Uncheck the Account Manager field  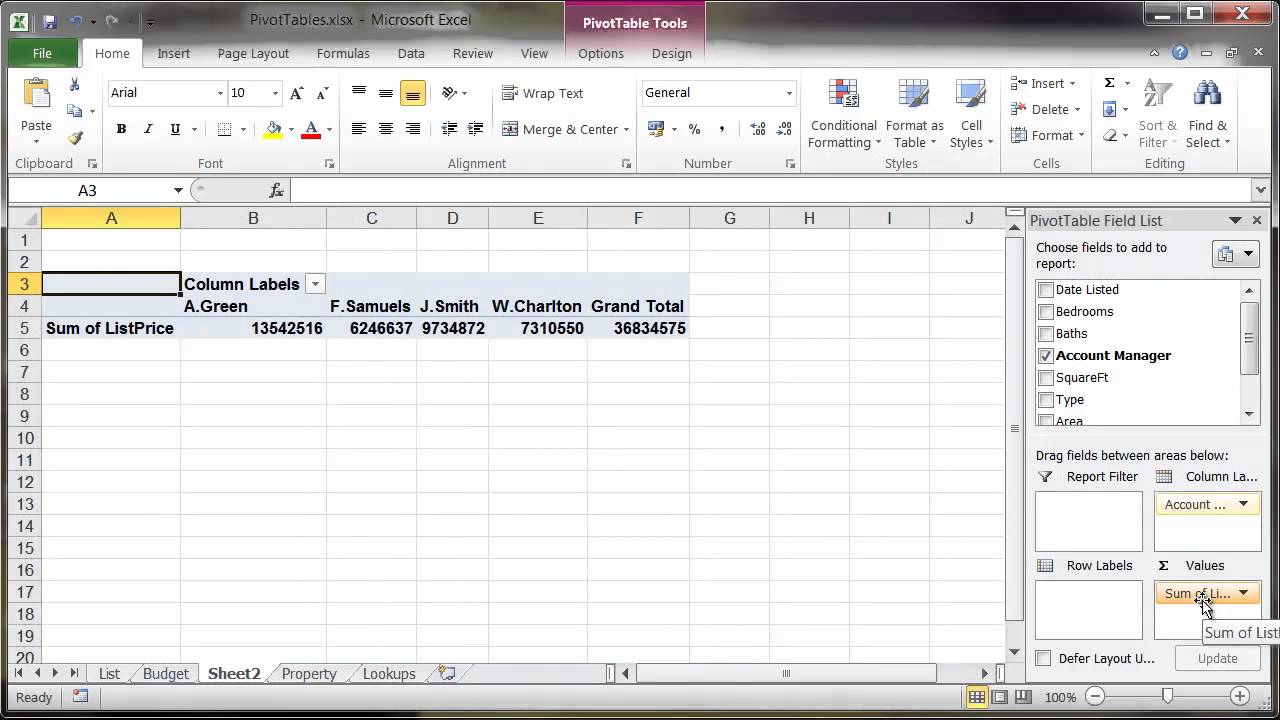(x=1046, y=355)
